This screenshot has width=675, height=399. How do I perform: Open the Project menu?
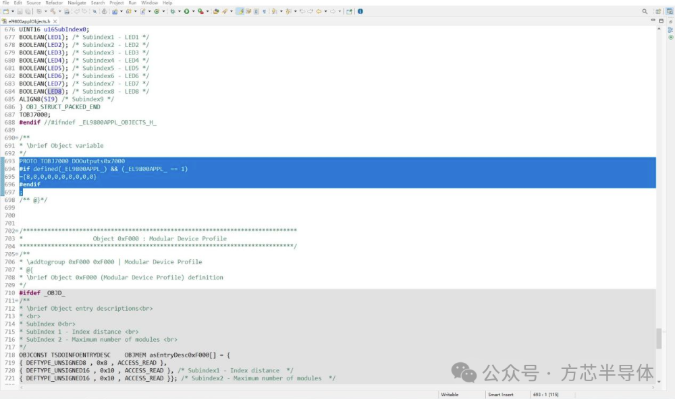coord(116,3)
